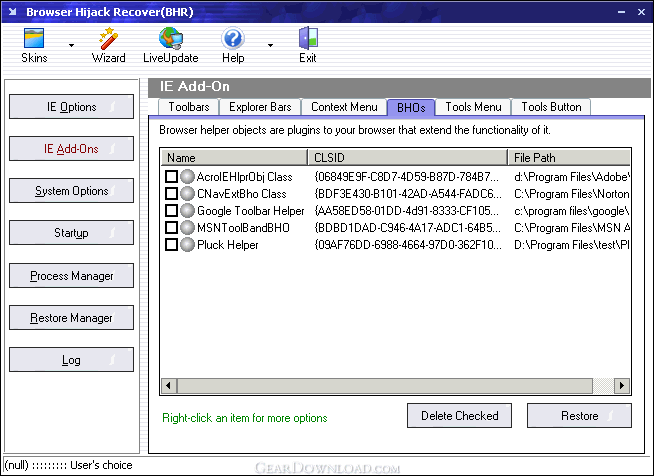Click the Restore button
The height and width of the screenshot is (476, 654).
(579, 416)
